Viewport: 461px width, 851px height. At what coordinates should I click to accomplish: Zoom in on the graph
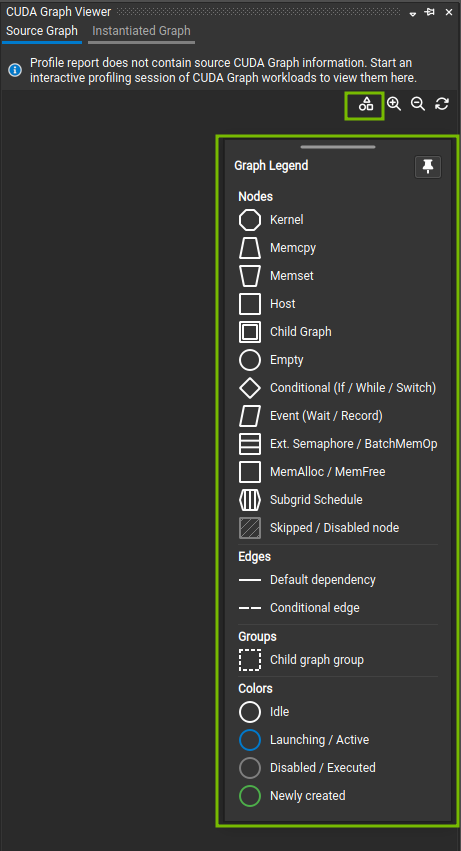(394, 104)
